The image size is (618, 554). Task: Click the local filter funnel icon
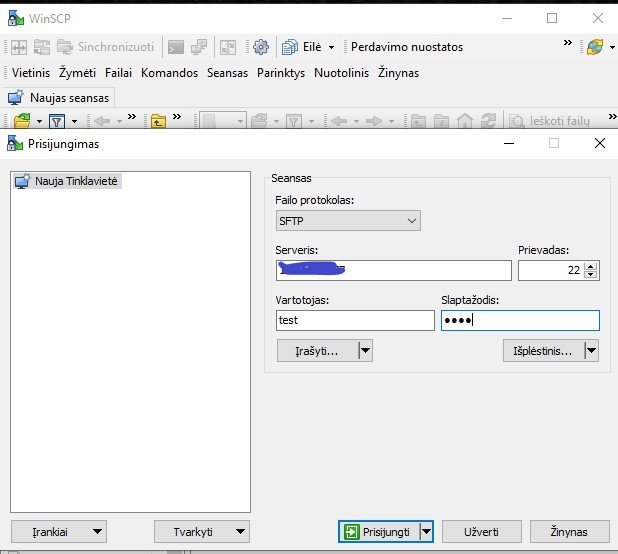click(x=57, y=121)
